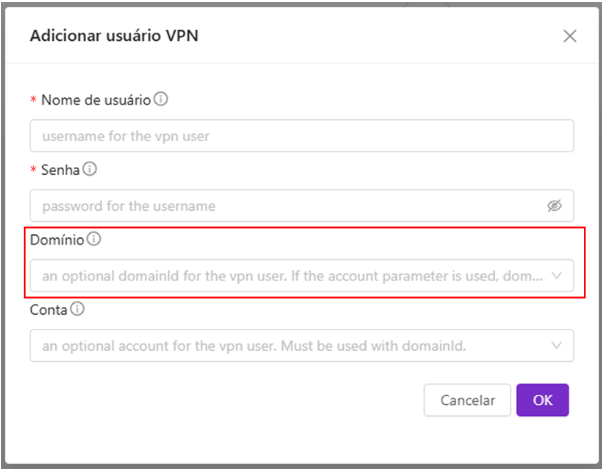Close the Adicionar usuário VPN dialog
Viewport: 604px width, 469px height.
coord(570,36)
